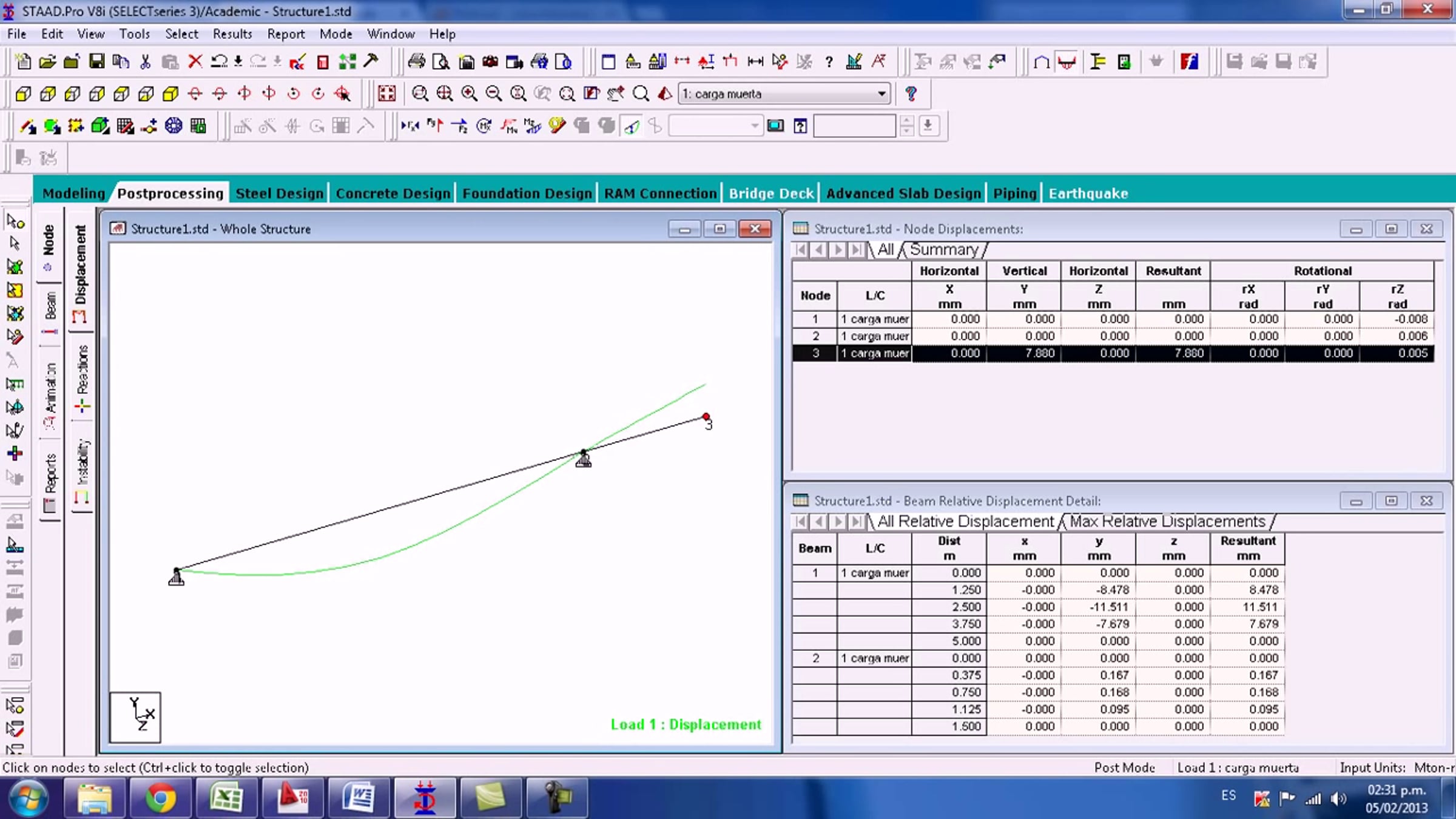
Task: Select the isometric view cube icon
Action: click(x=170, y=93)
